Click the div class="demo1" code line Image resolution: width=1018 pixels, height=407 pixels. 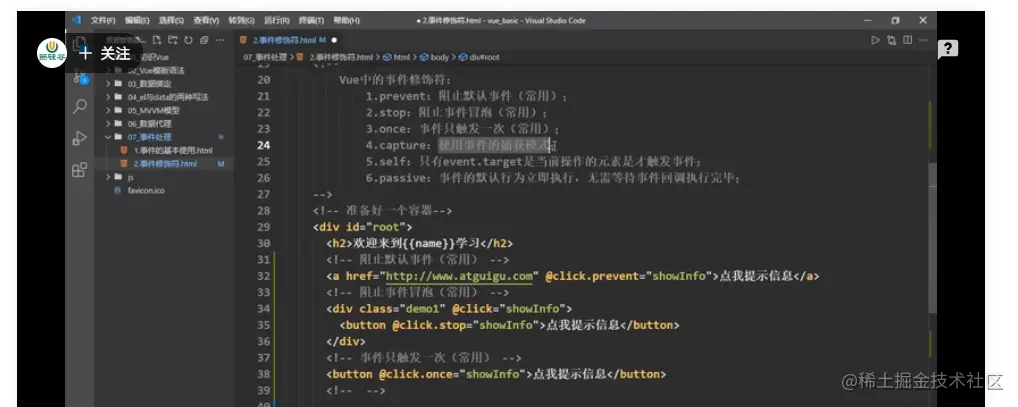coord(449,308)
